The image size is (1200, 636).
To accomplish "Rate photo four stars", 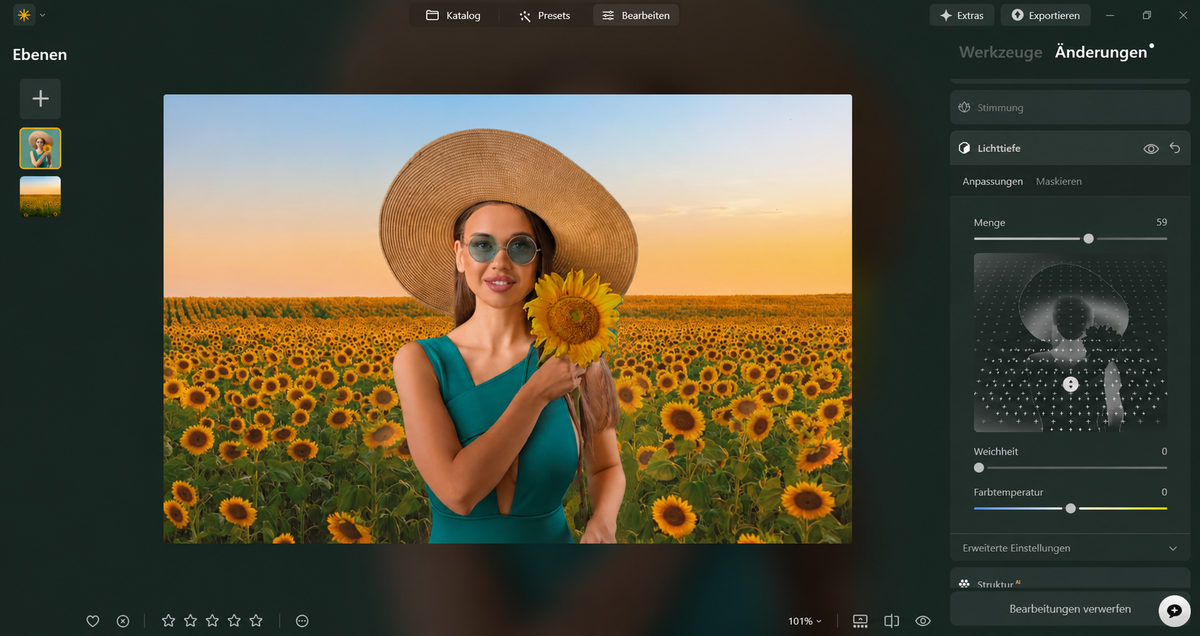I will tap(234, 621).
